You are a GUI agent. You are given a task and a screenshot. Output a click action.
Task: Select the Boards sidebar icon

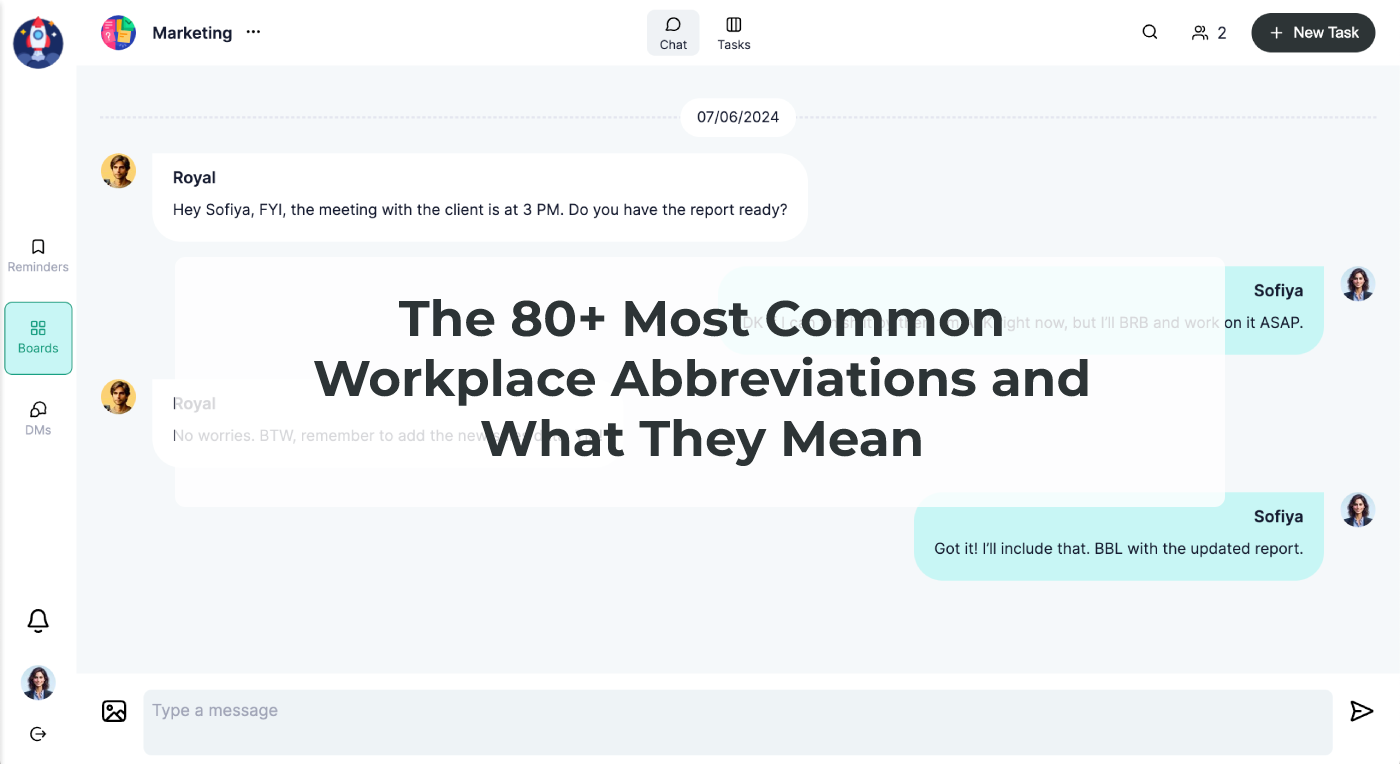(38, 337)
